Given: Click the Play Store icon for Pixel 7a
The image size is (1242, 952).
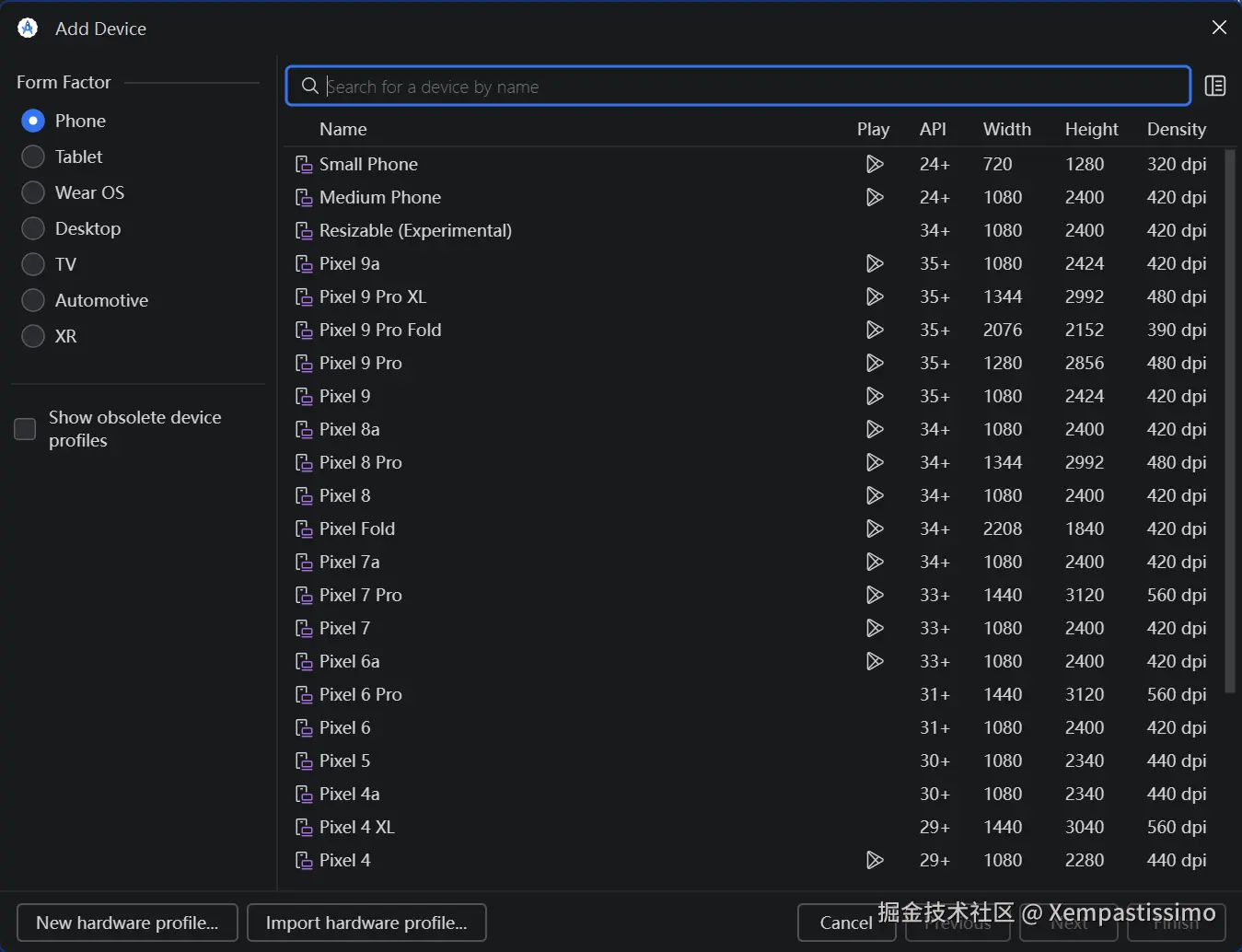Looking at the screenshot, I should click(x=875, y=562).
